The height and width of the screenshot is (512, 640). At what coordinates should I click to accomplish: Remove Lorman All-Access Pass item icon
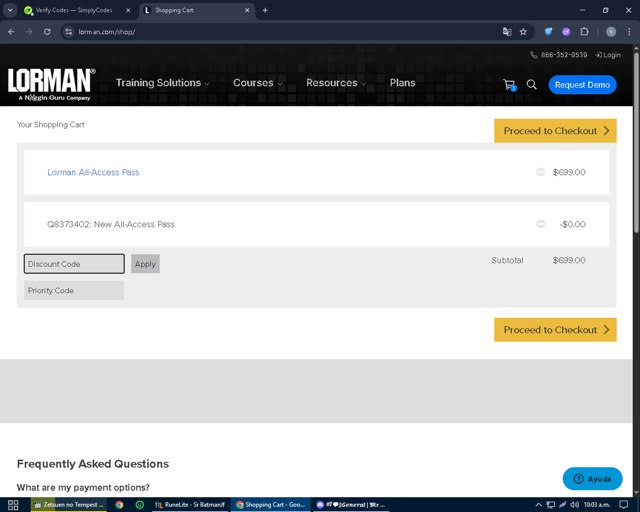point(540,172)
